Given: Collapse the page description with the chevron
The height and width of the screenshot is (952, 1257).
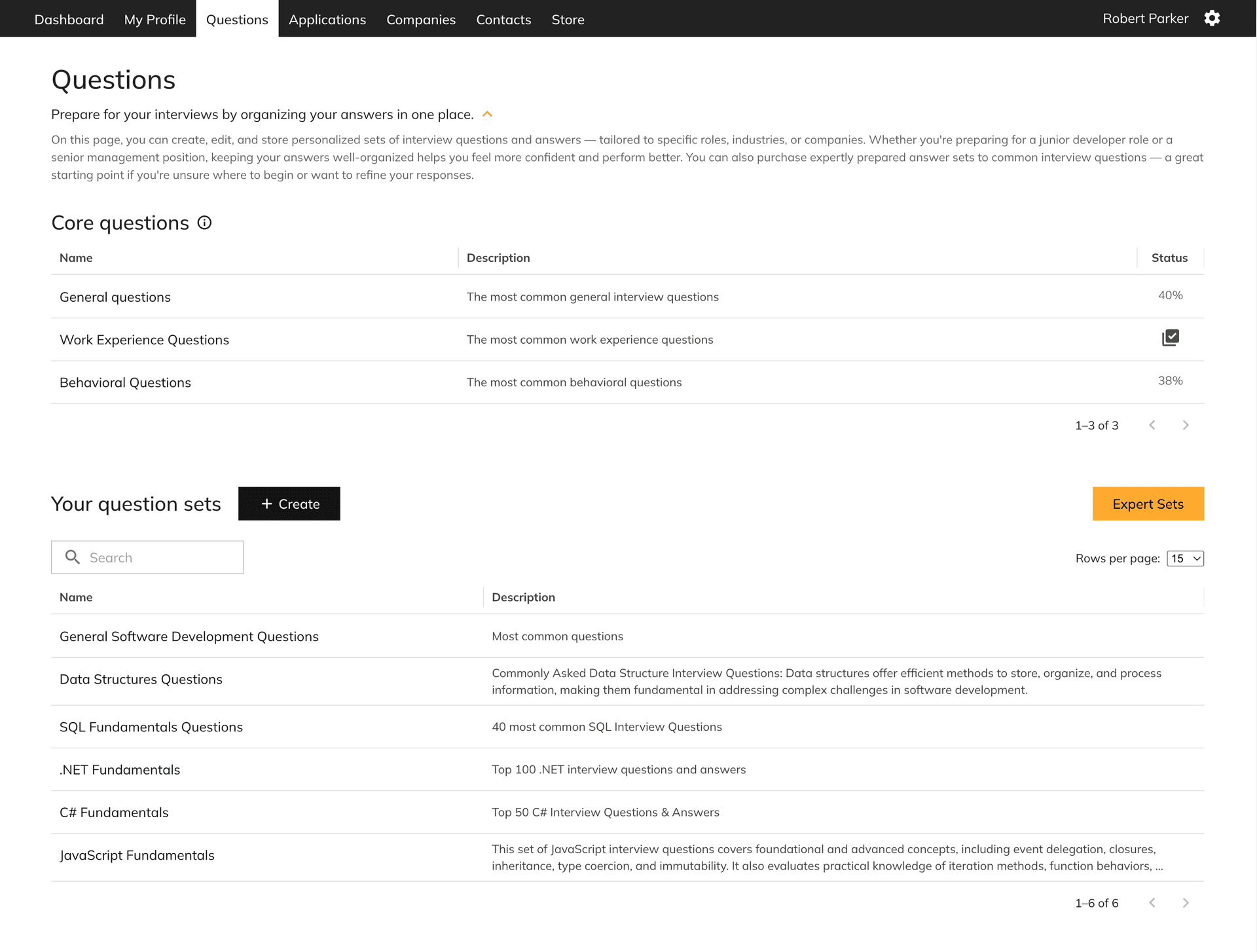Looking at the screenshot, I should click(x=487, y=113).
